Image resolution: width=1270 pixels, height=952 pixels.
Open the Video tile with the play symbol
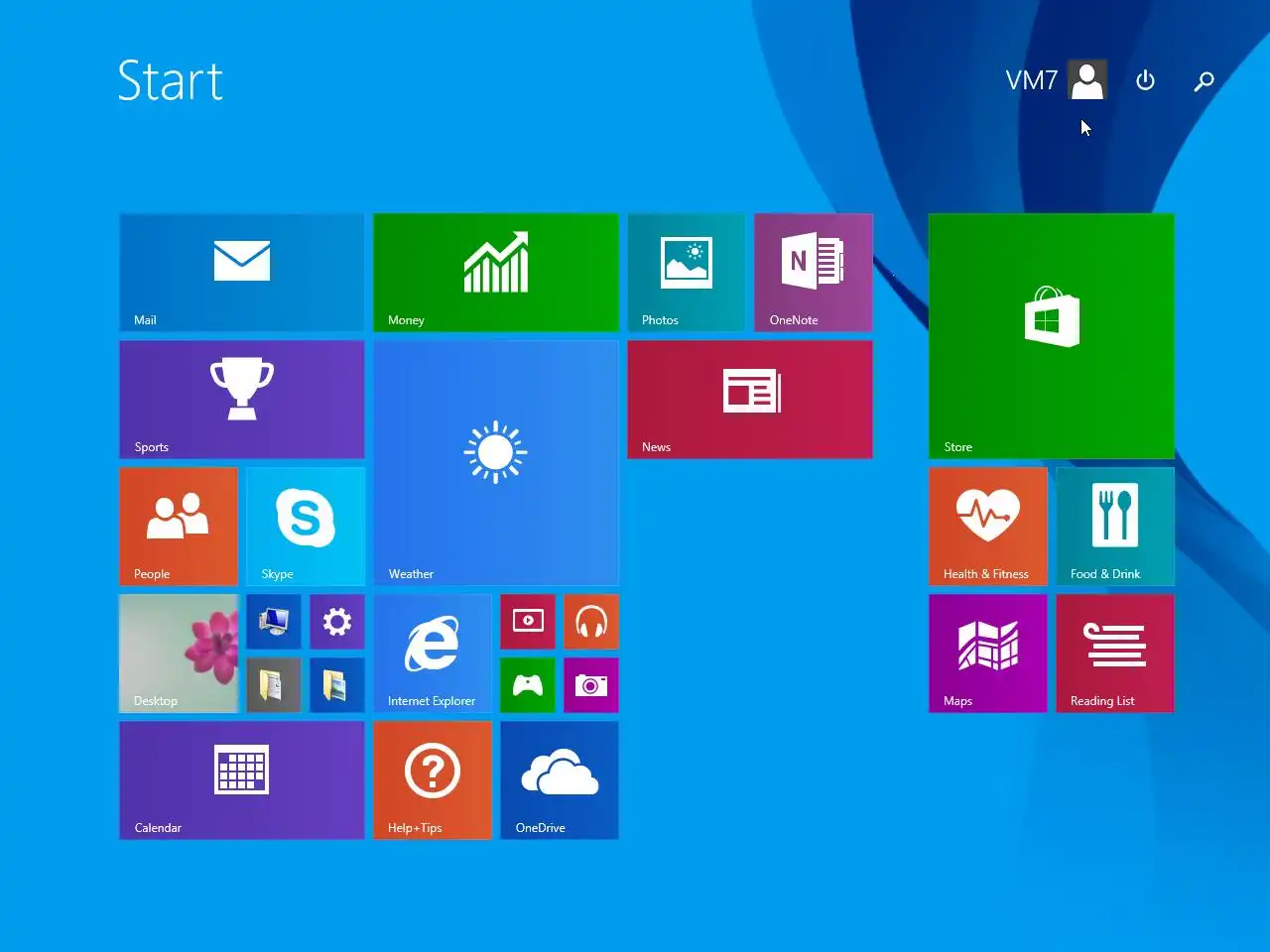tap(528, 622)
